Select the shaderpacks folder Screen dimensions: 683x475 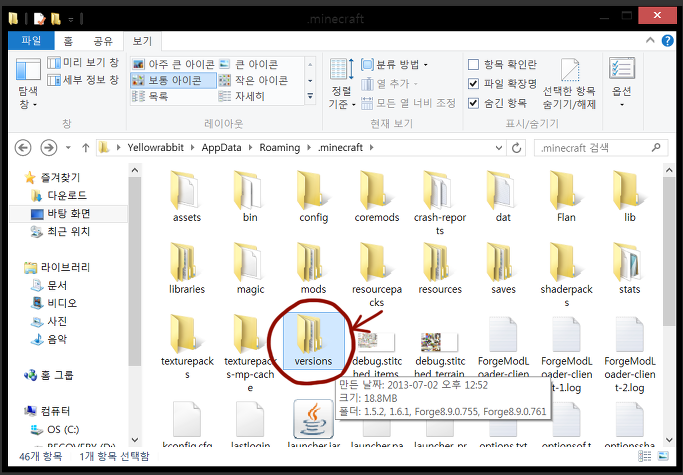pos(566,275)
